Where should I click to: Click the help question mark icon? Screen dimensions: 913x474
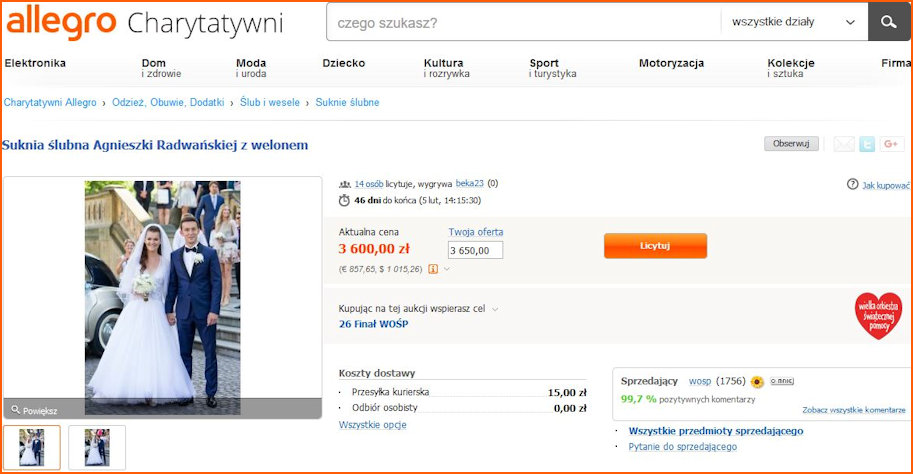pos(852,185)
